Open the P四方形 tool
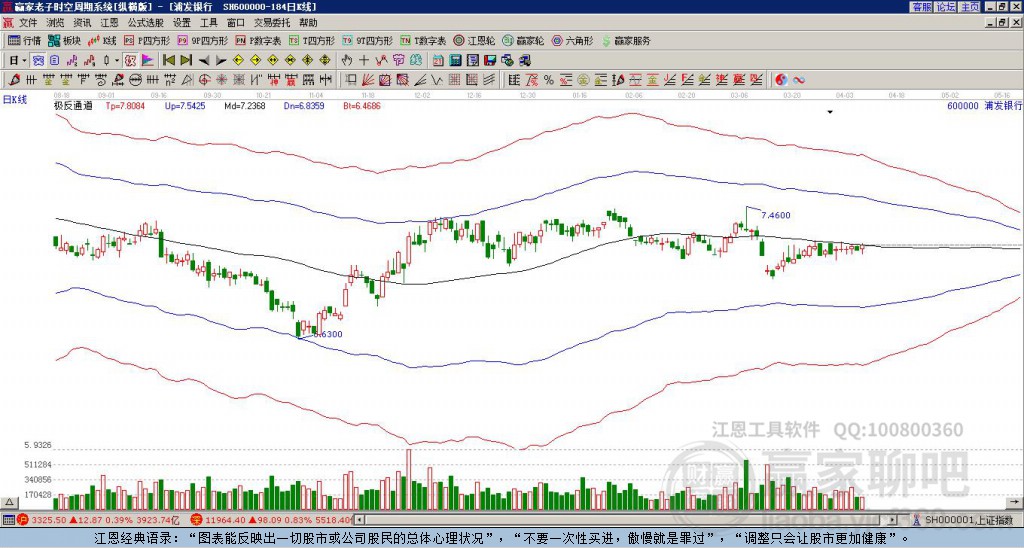This screenshot has height=548, width=1024. tap(148, 40)
